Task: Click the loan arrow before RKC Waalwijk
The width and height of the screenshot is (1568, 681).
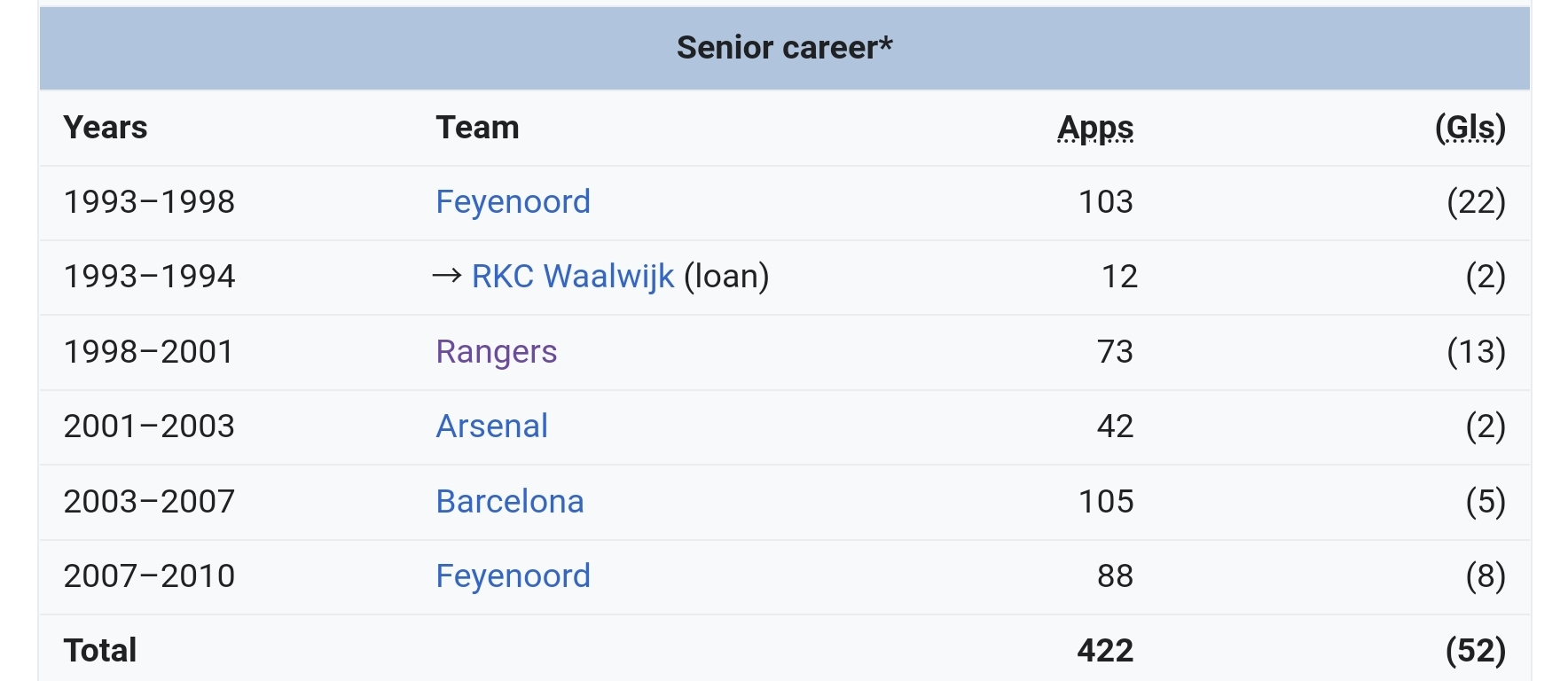Action: (x=447, y=277)
